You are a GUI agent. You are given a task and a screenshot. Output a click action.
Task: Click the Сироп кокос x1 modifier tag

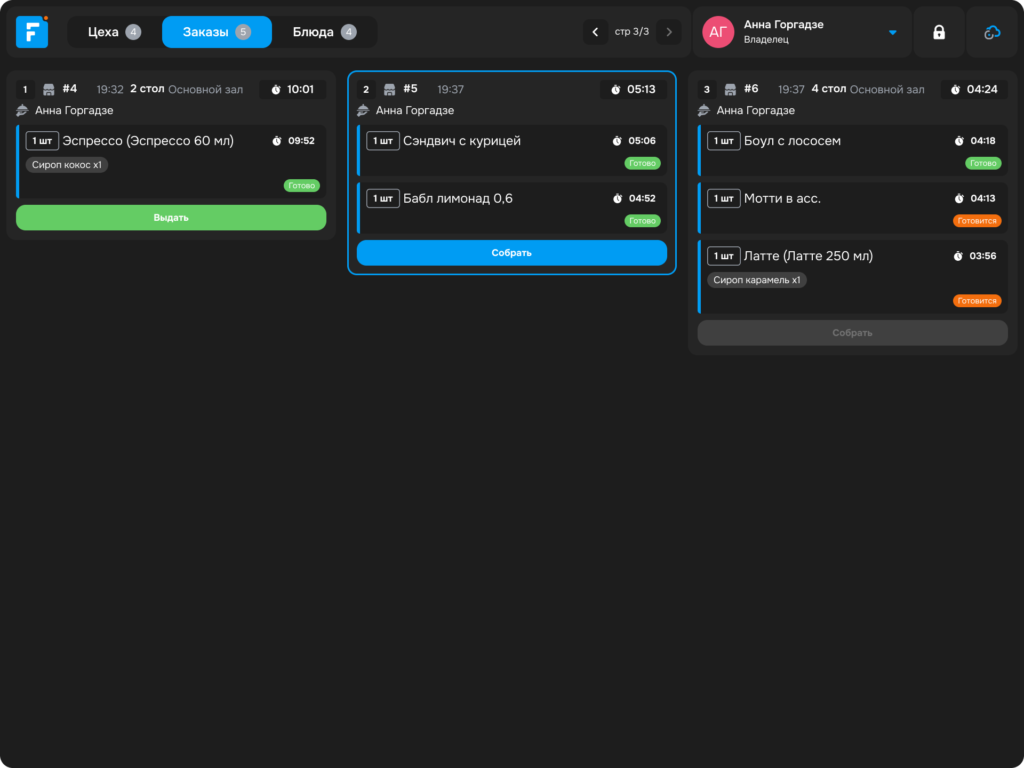pos(67,165)
